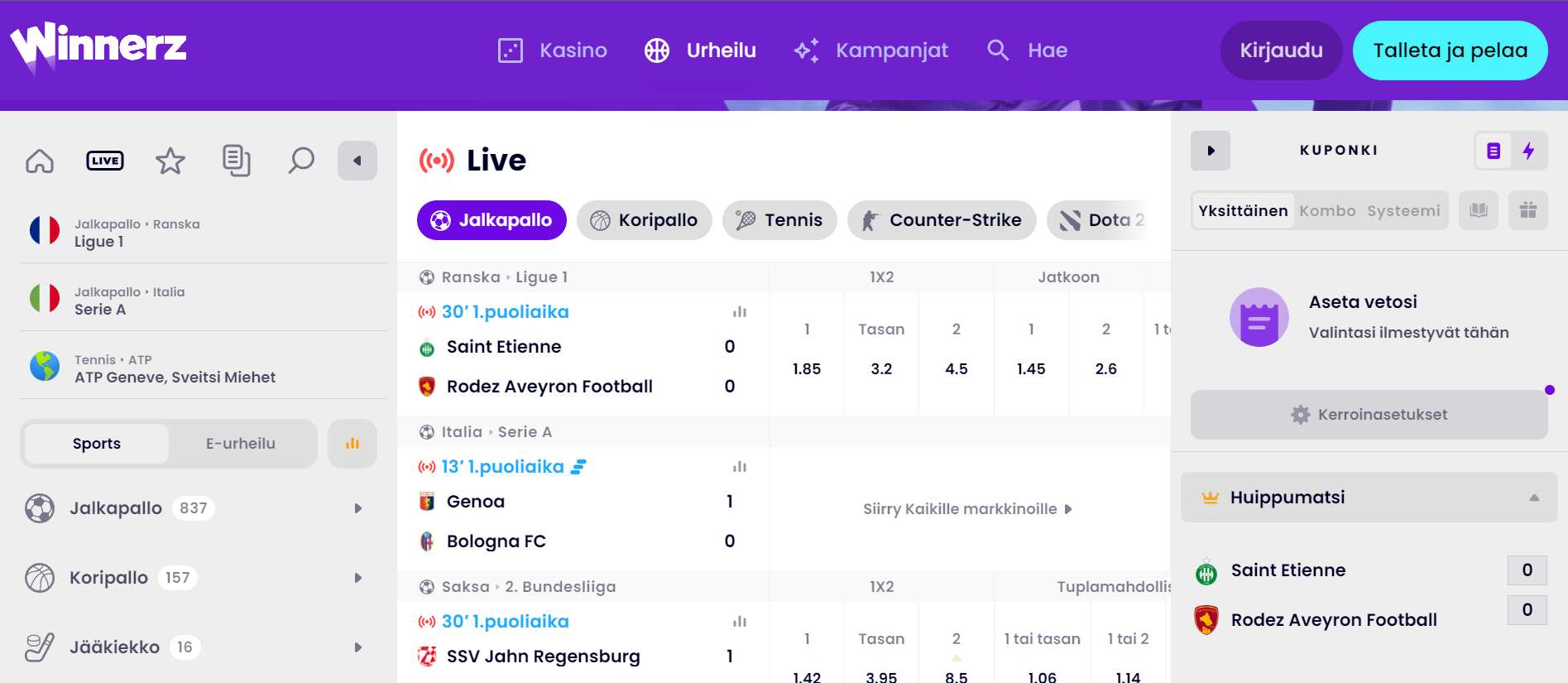The image size is (1568, 683).
Task: Select Jatkoon option 2 at 2.6
Action: [1106, 354]
